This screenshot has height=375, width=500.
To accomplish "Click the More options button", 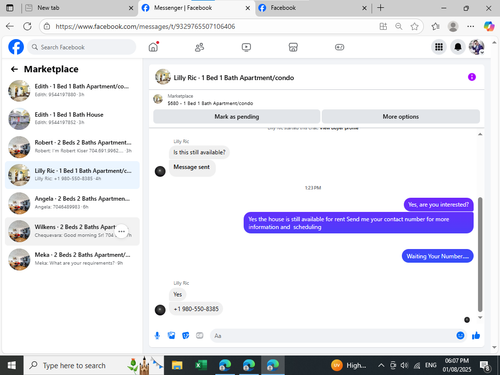I will pyautogui.click(x=401, y=117).
